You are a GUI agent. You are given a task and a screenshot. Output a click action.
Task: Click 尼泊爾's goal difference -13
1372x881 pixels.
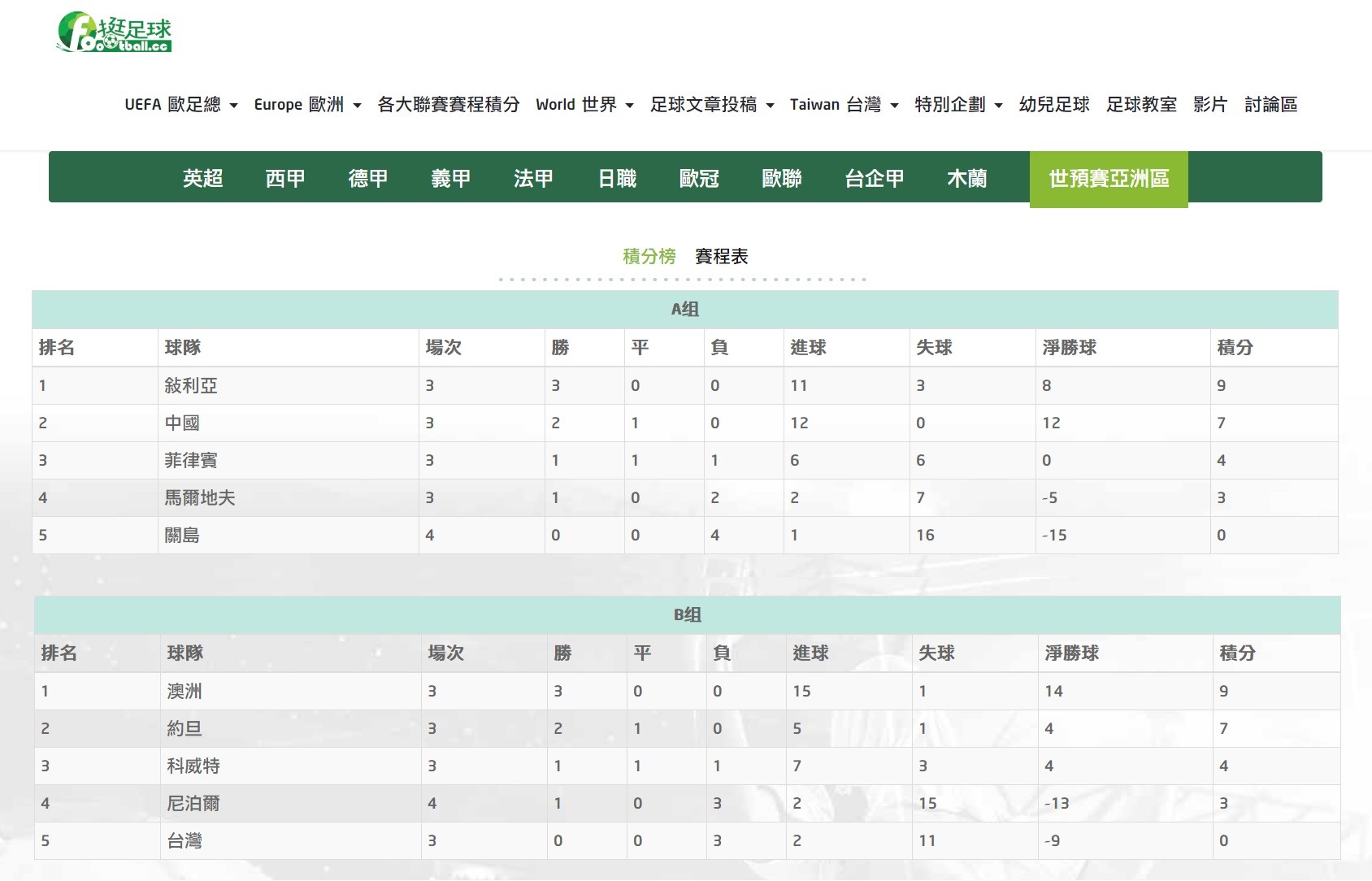tap(1057, 803)
